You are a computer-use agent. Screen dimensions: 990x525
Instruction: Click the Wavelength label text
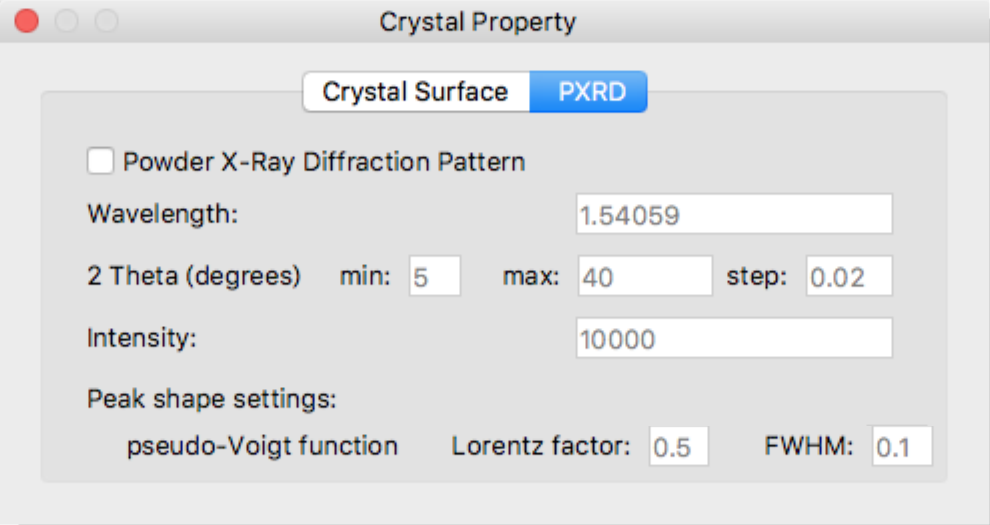pos(163,215)
